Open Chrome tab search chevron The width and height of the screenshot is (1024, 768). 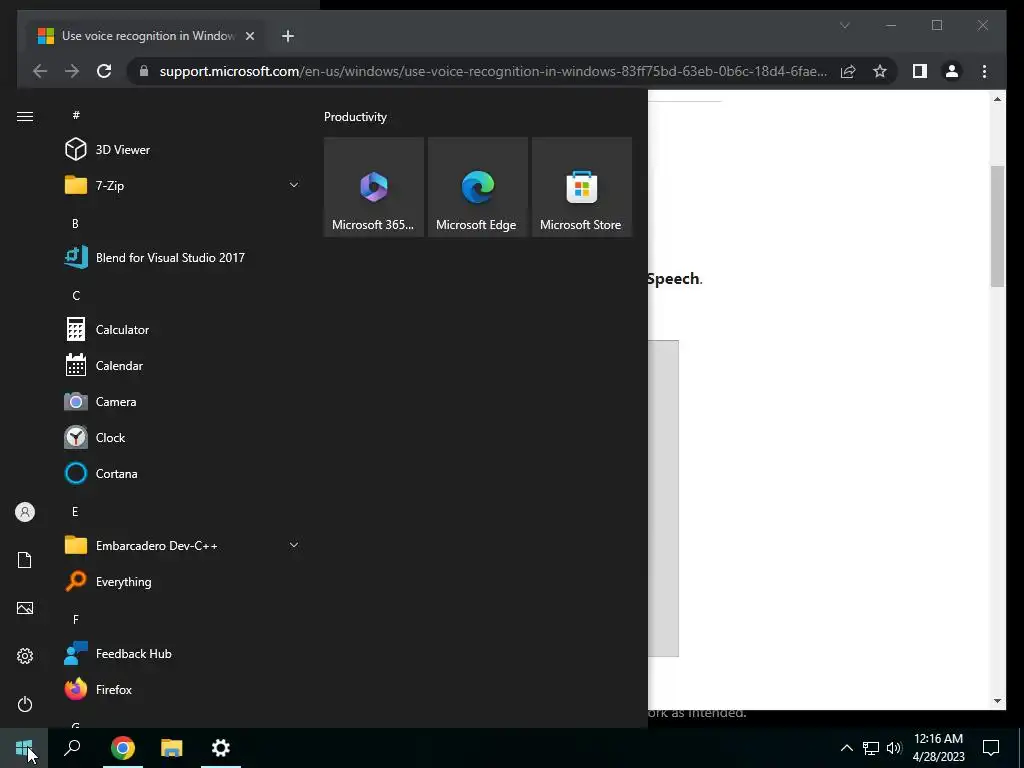844,25
